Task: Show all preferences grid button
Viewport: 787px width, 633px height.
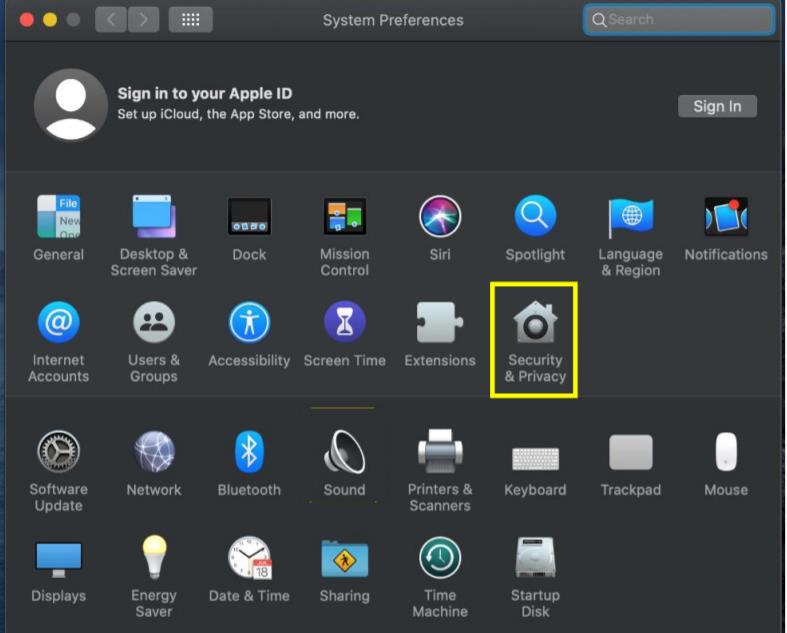Action: coord(191,20)
